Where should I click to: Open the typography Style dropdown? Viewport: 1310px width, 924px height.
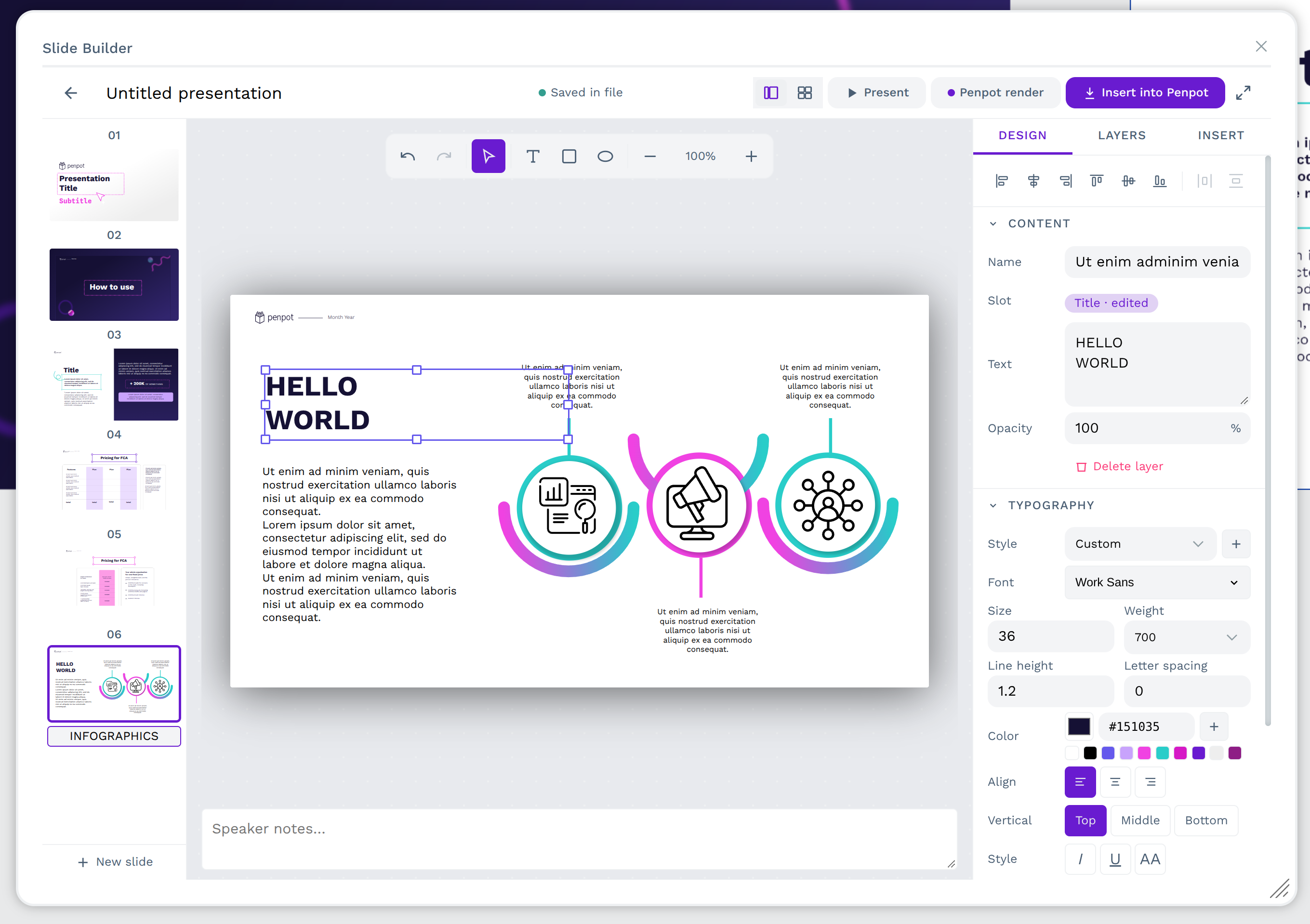pyautogui.click(x=1140, y=544)
